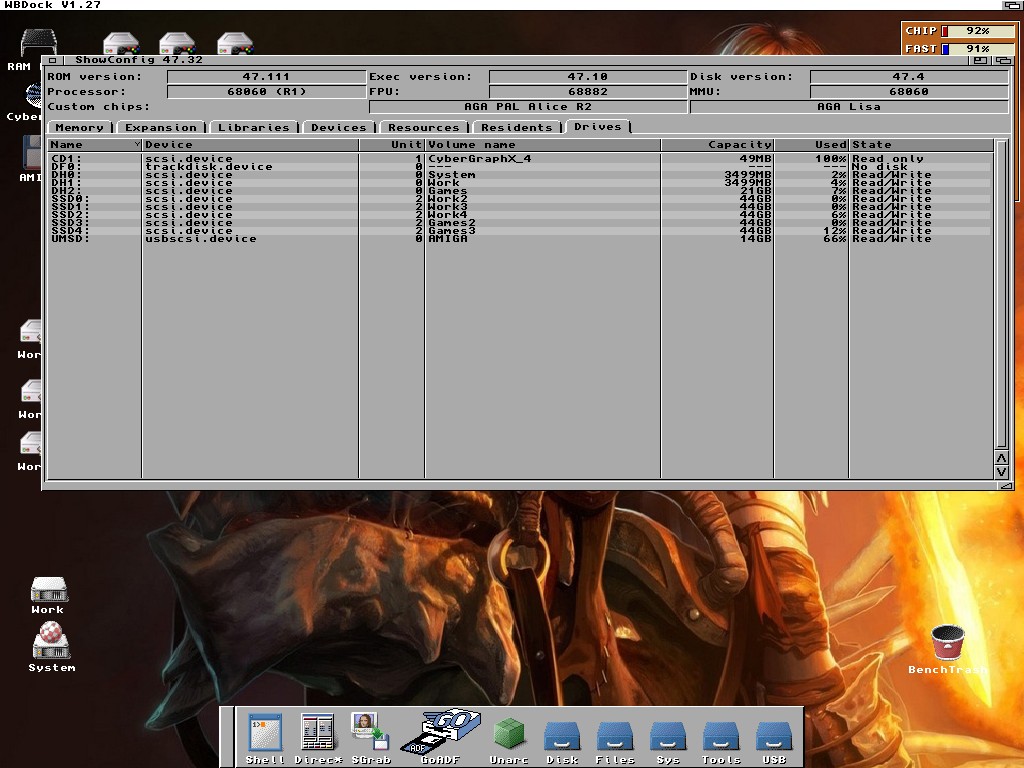This screenshot has width=1024, height=768.
Task: Click the Processor field showing 68060 (R1)
Action: pos(266,91)
